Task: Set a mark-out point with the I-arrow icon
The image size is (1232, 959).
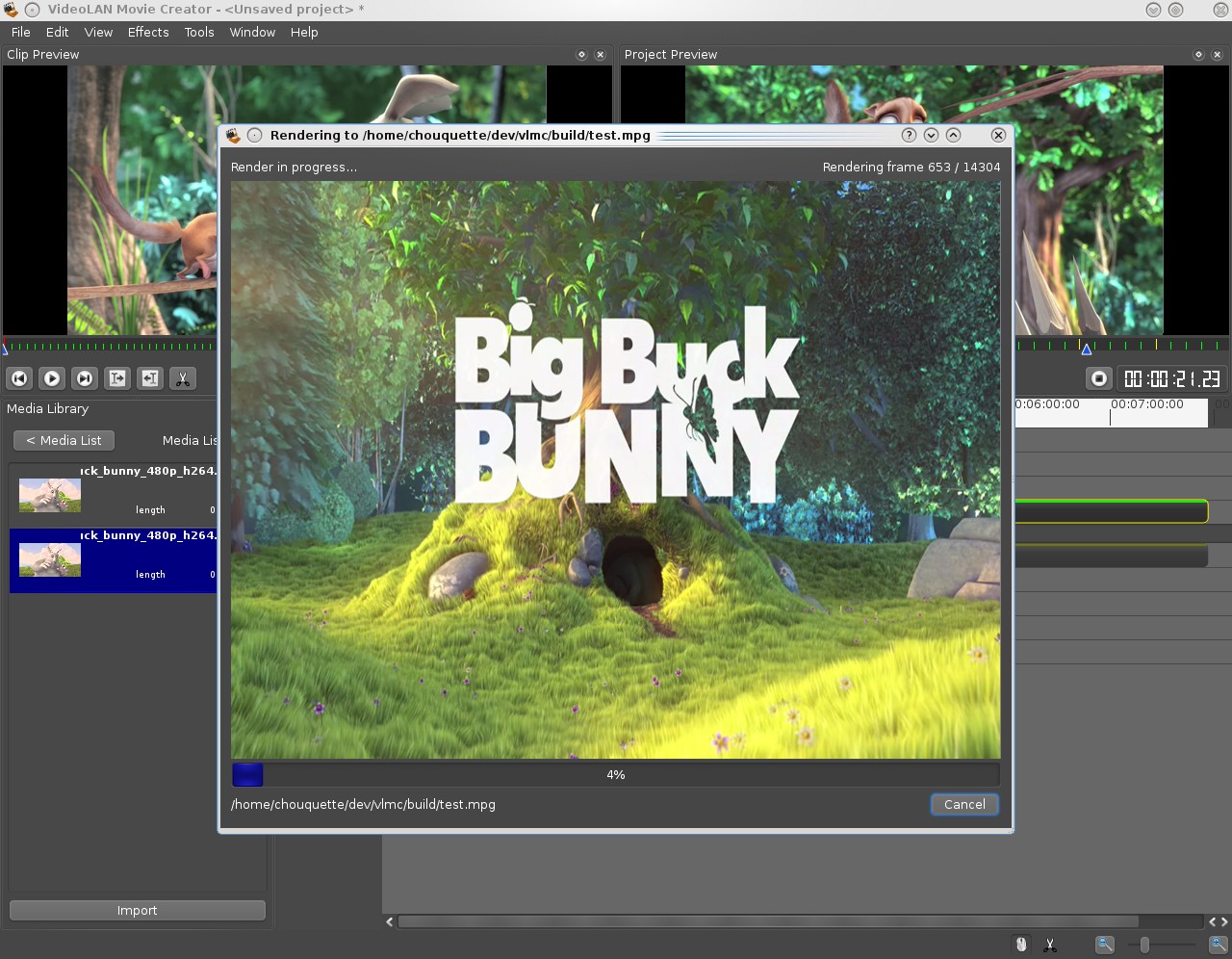Action: coord(117,378)
